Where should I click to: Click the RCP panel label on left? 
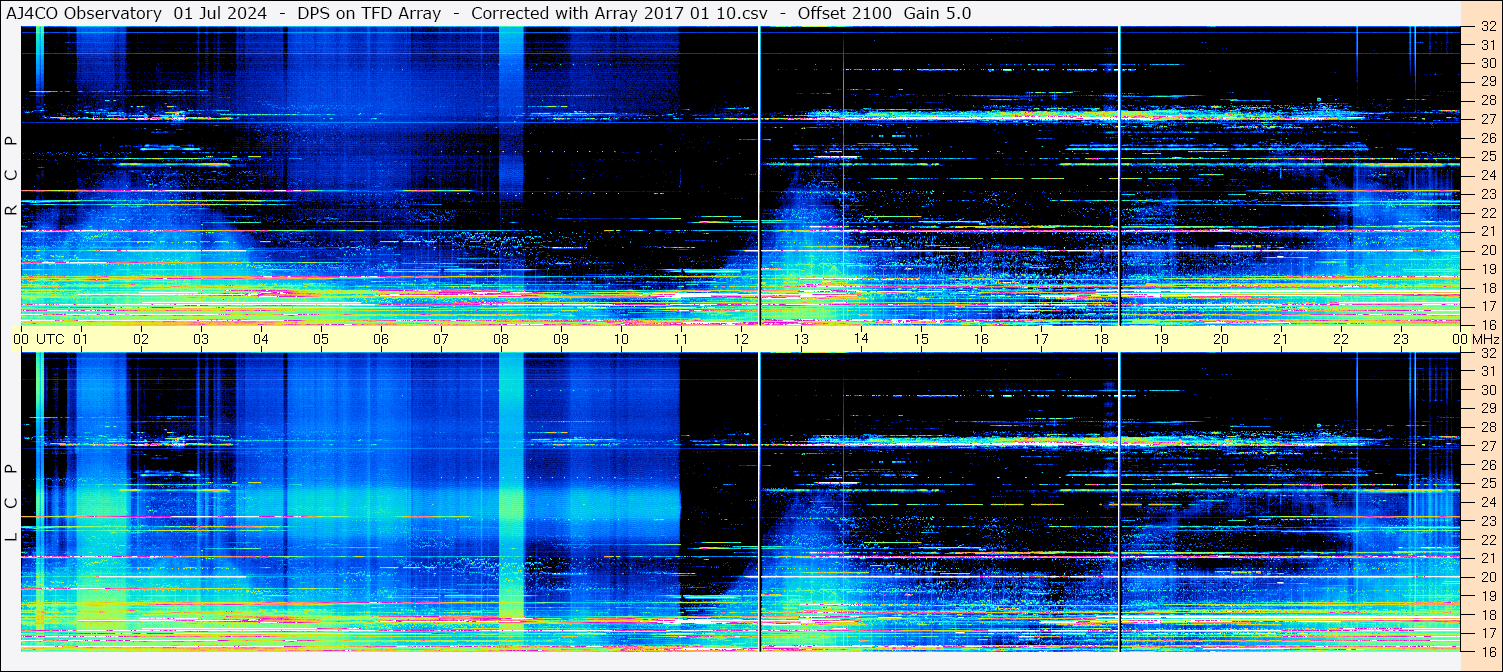tap(11, 175)
